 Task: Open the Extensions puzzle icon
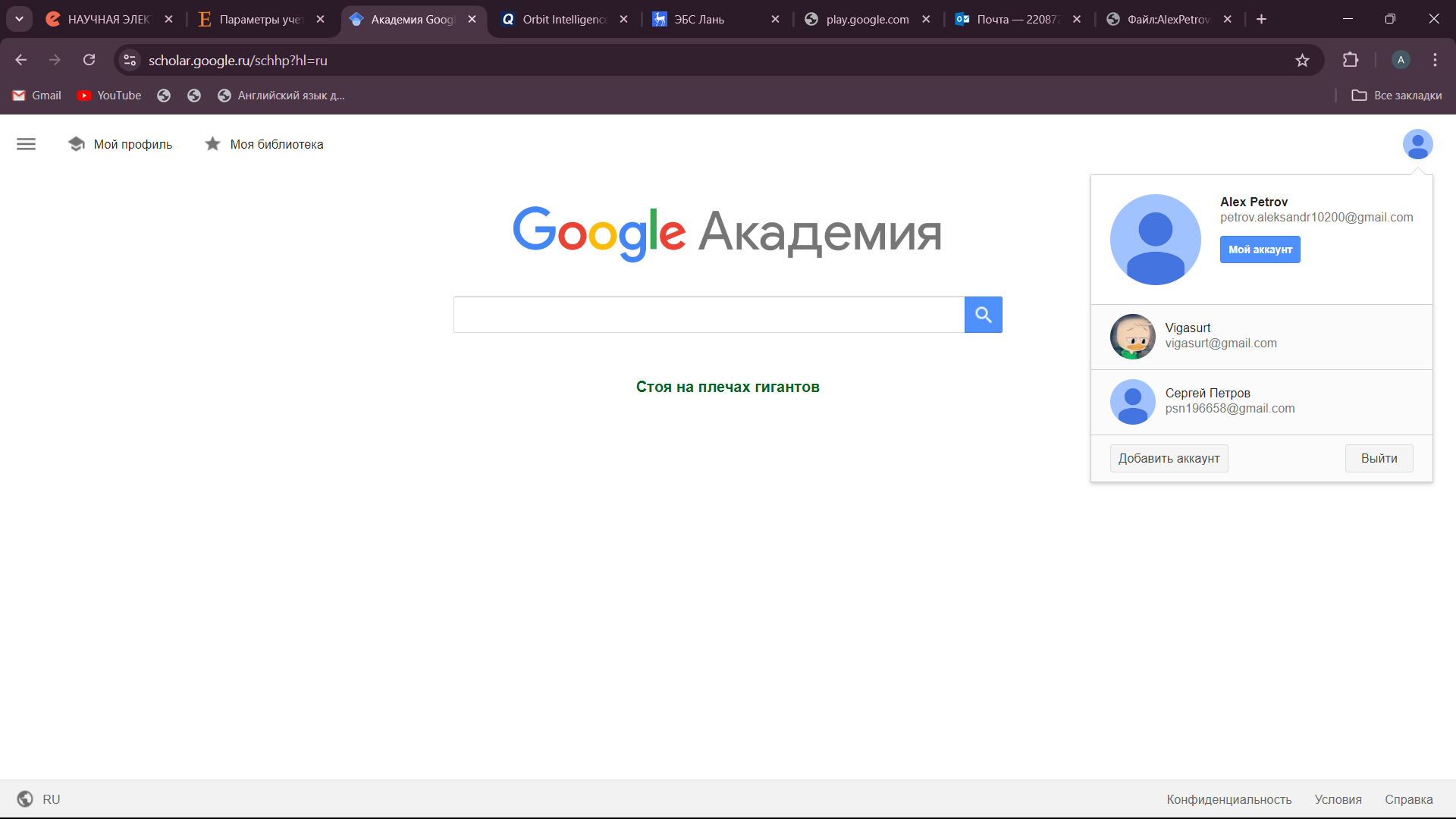pos(1350,60)
